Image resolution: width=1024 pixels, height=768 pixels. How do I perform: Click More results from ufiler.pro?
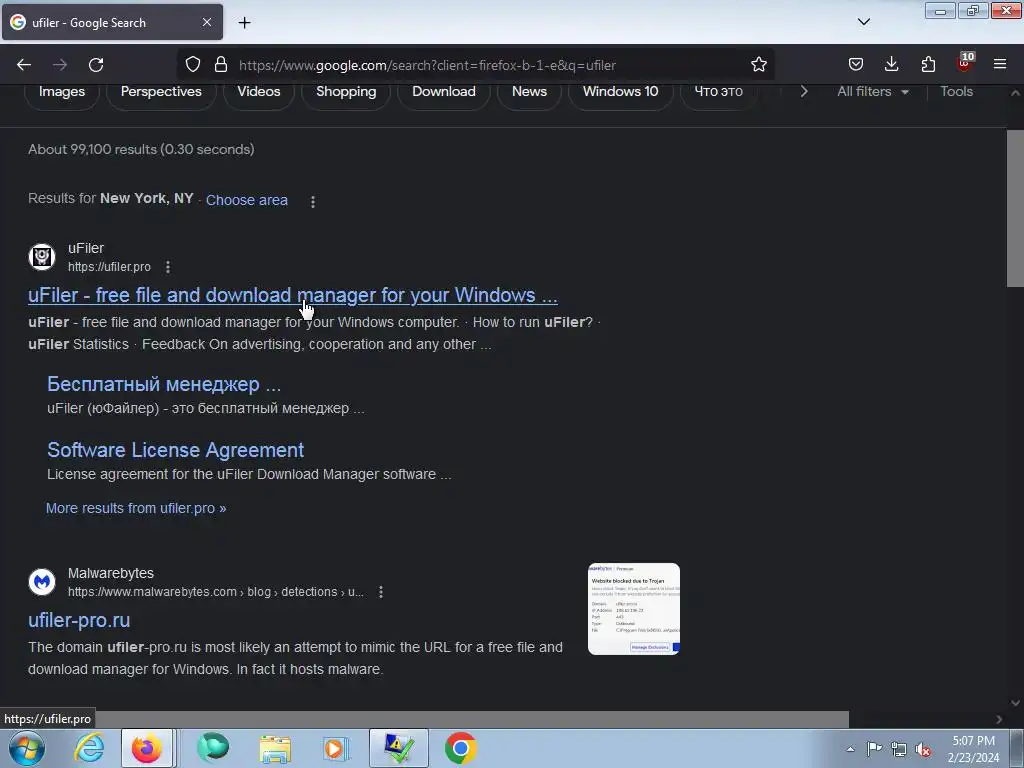point(136,508)
